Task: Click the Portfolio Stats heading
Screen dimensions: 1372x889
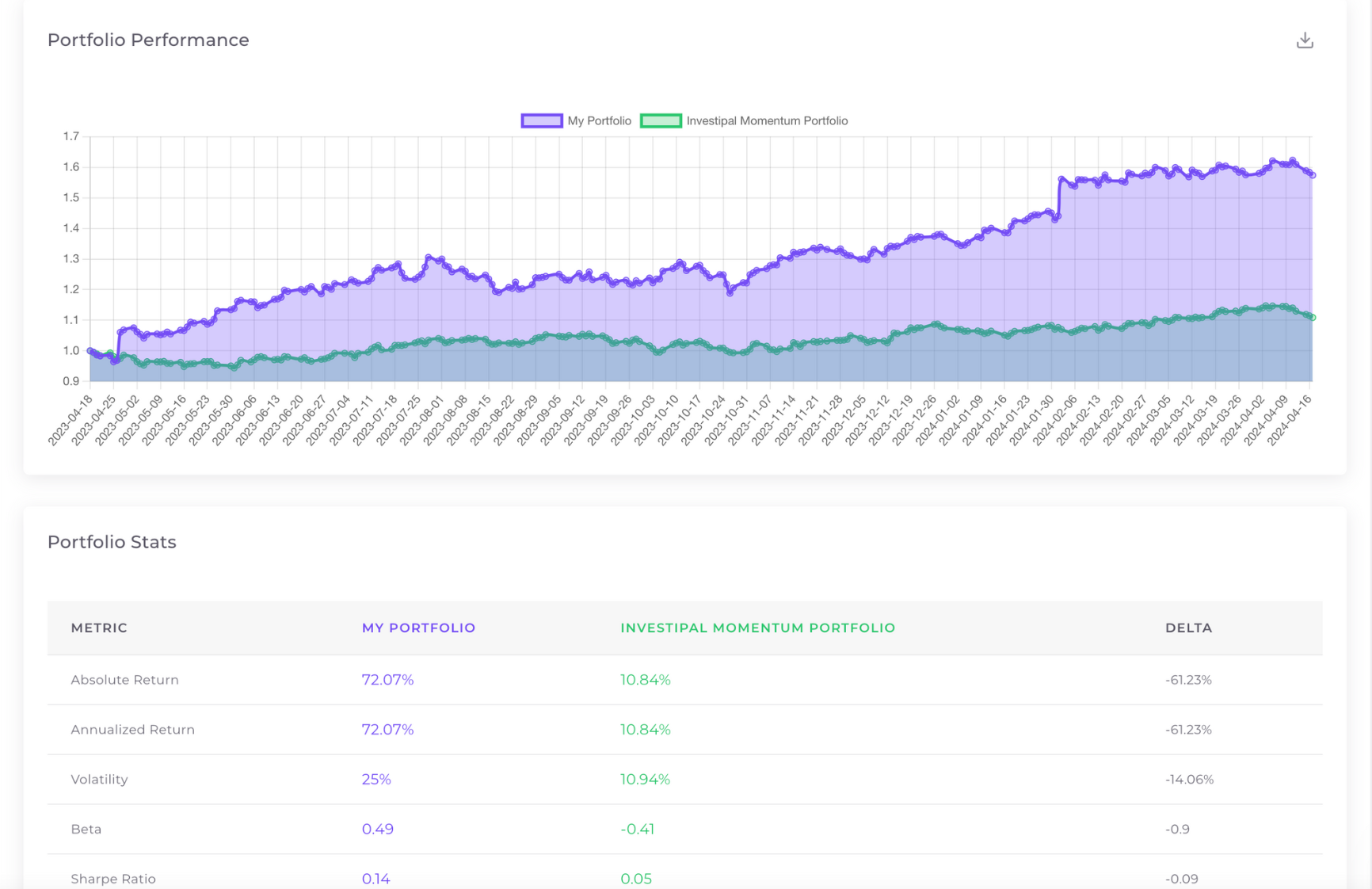Action: (x=112, y=542)
